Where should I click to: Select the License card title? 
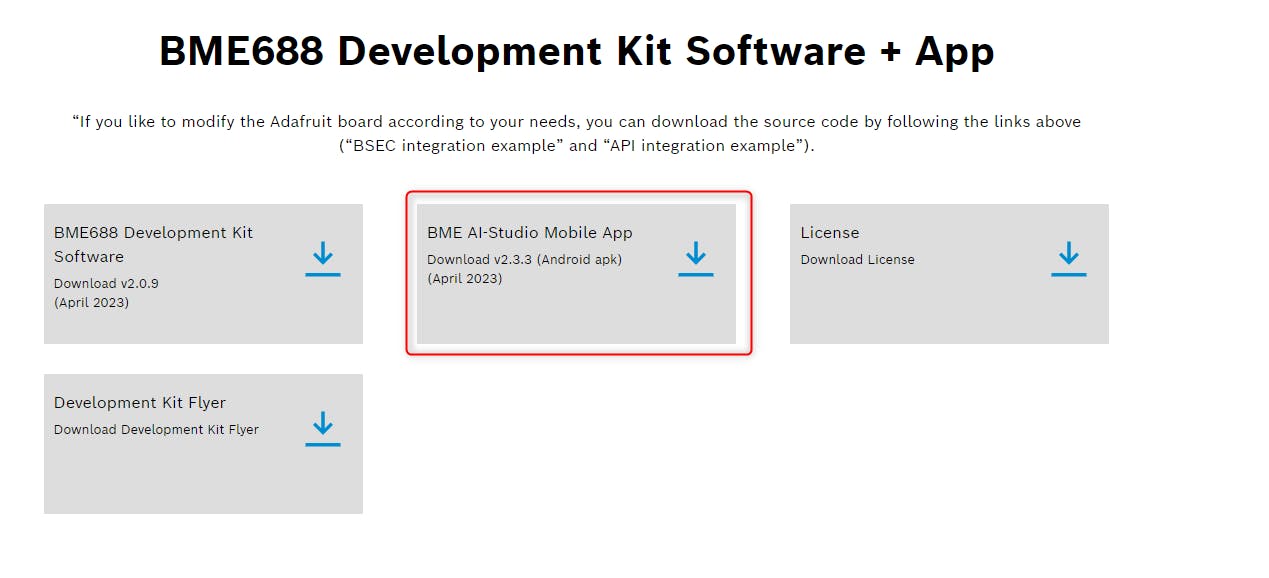[x=830, y=232]
